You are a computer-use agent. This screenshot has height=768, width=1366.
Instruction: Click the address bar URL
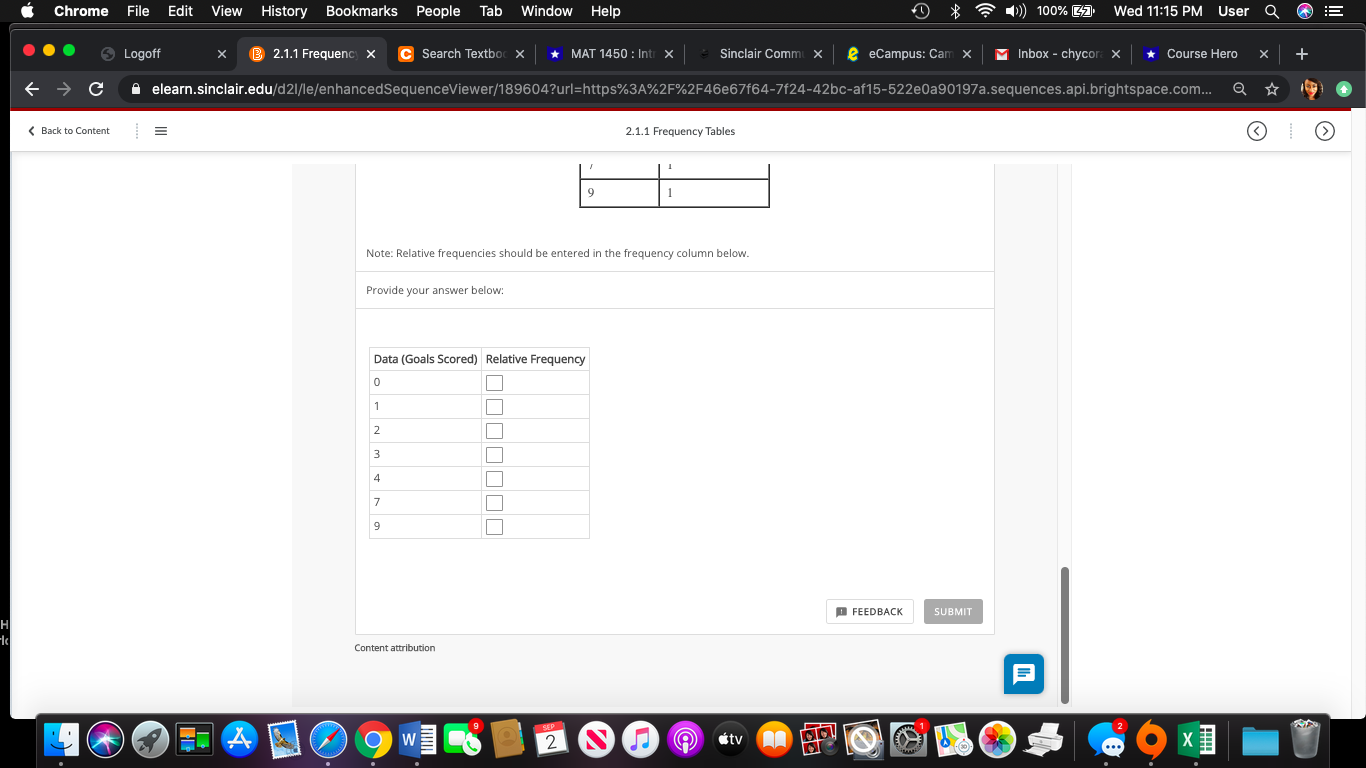pyautogui.click(x=681, y=89)
